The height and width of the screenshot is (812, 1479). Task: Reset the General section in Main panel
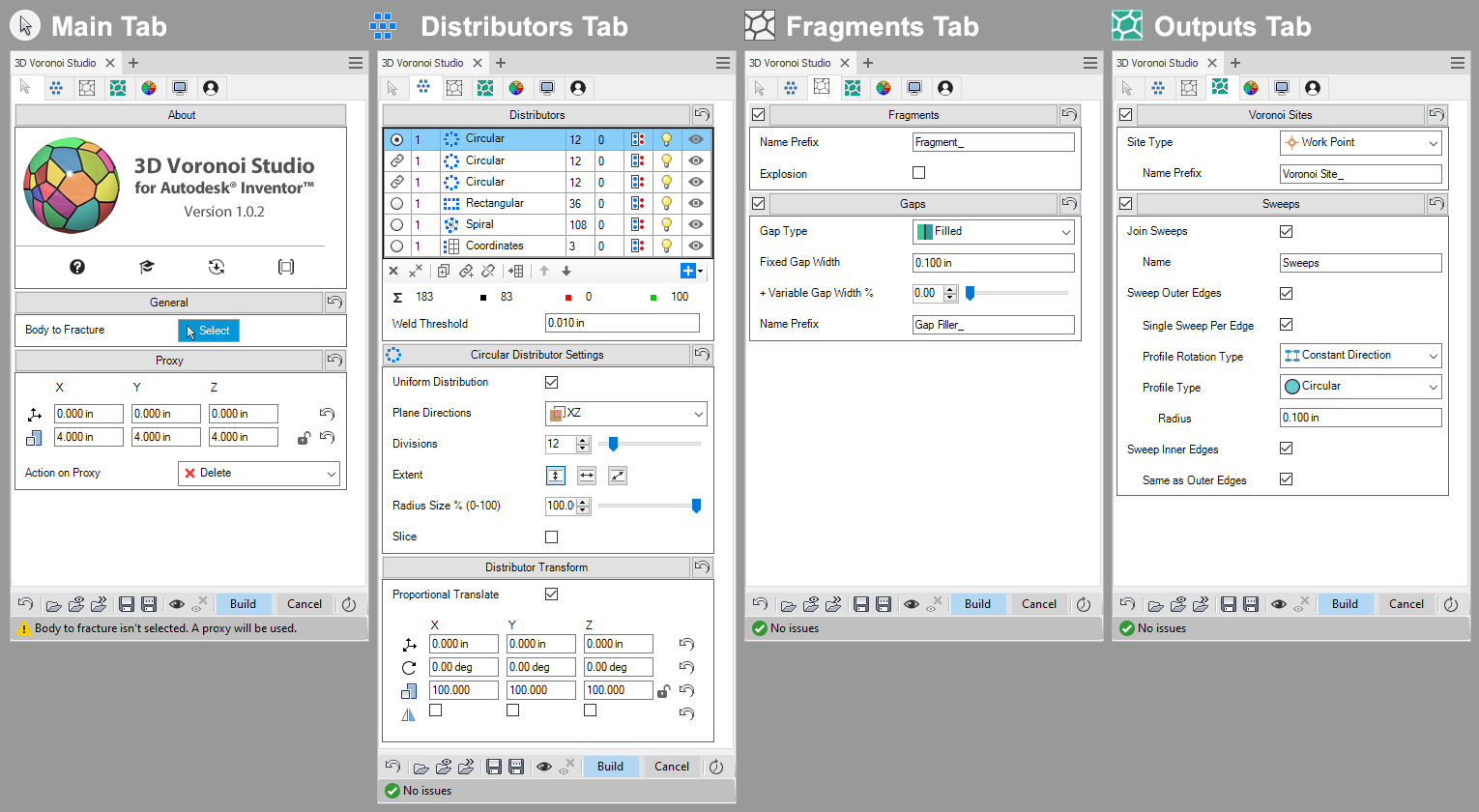tap(334, 303)
